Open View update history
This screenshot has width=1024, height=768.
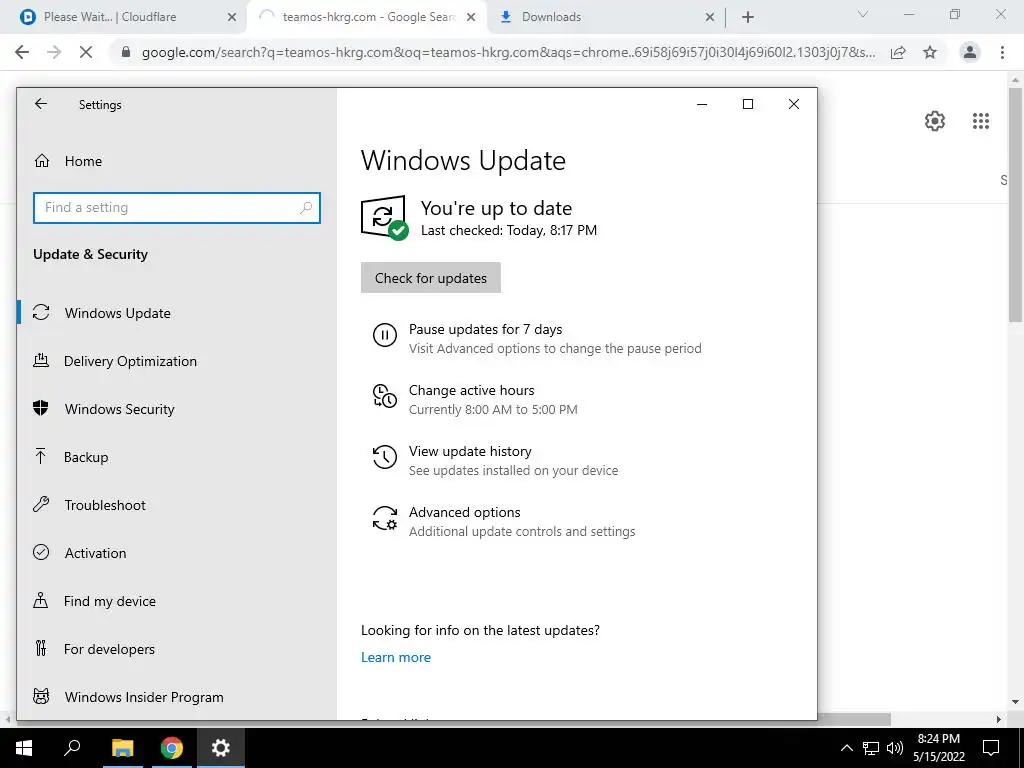point(470,451)
